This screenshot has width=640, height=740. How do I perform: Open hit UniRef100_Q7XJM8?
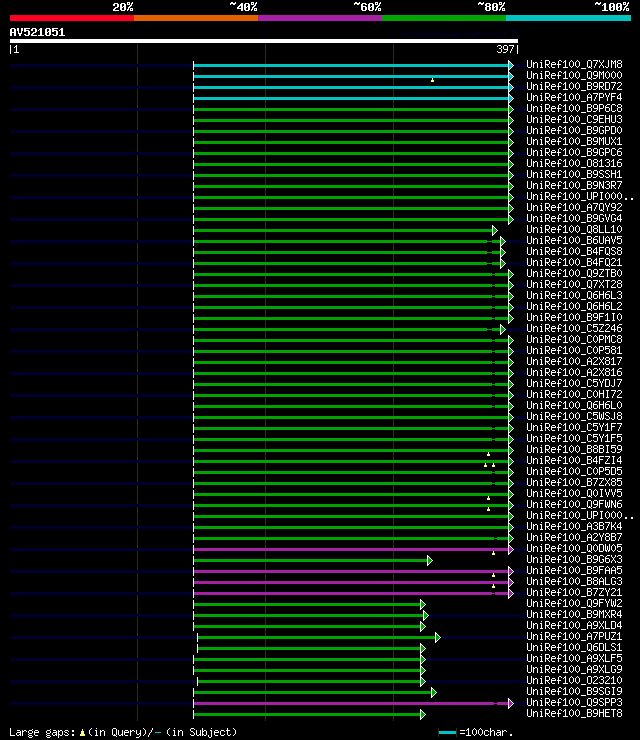tap(574, 64)
